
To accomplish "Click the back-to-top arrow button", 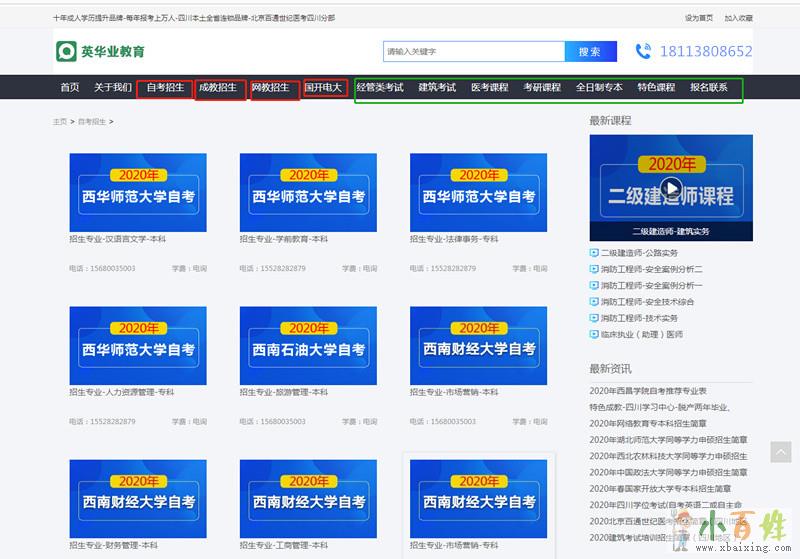I will 781,452.
